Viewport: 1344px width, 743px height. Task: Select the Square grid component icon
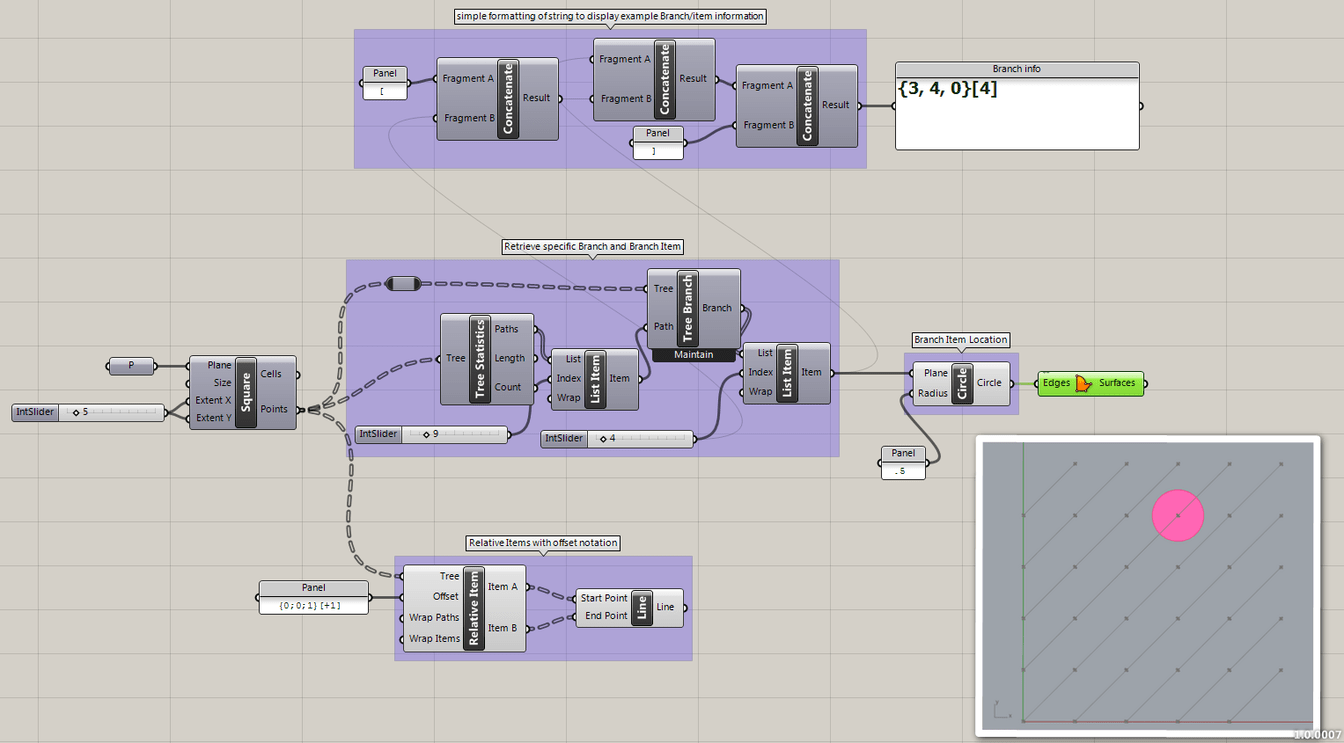click(244, 392)
